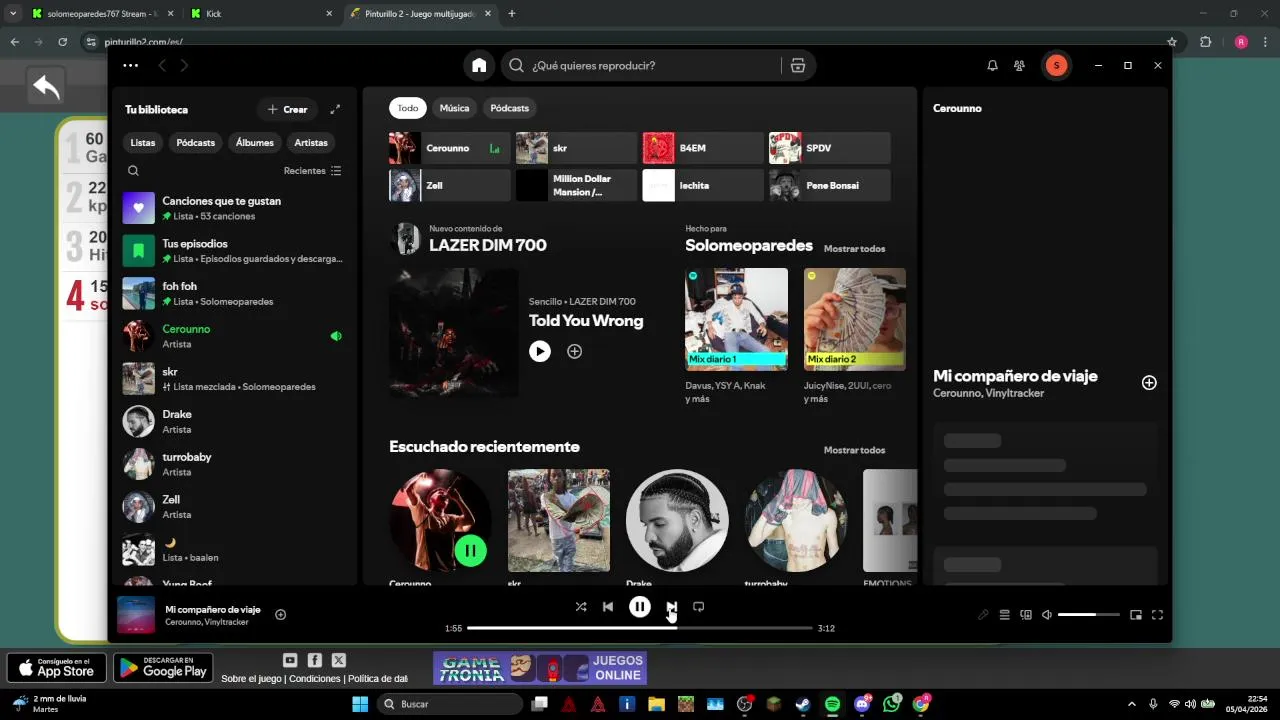Open Mix diario 2 thumbnail
This screenshot has height=720, width=1280.
855,319
